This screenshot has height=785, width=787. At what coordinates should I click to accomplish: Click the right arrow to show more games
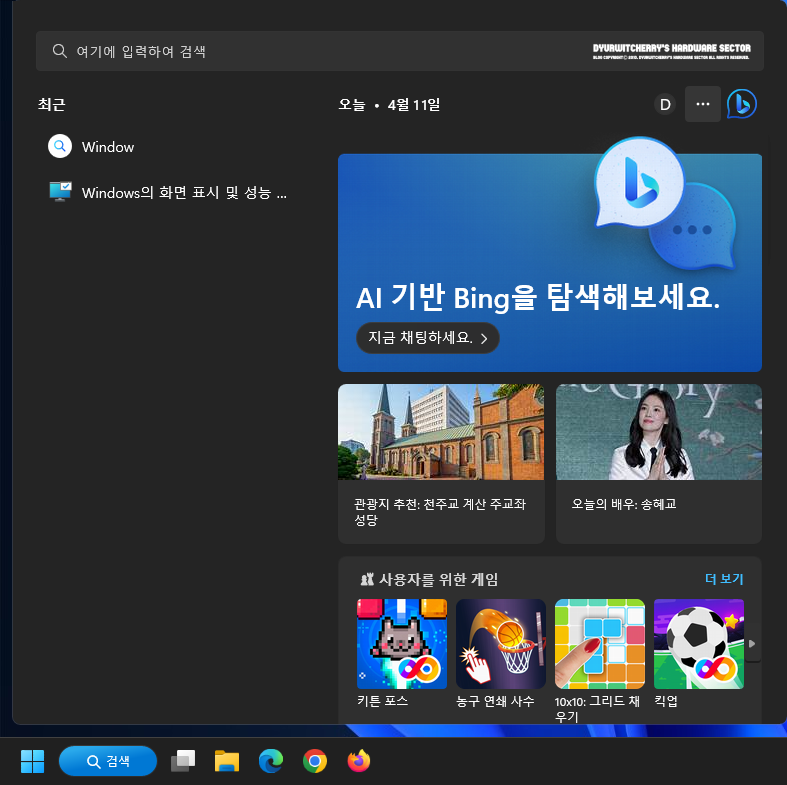pos(752,643)
